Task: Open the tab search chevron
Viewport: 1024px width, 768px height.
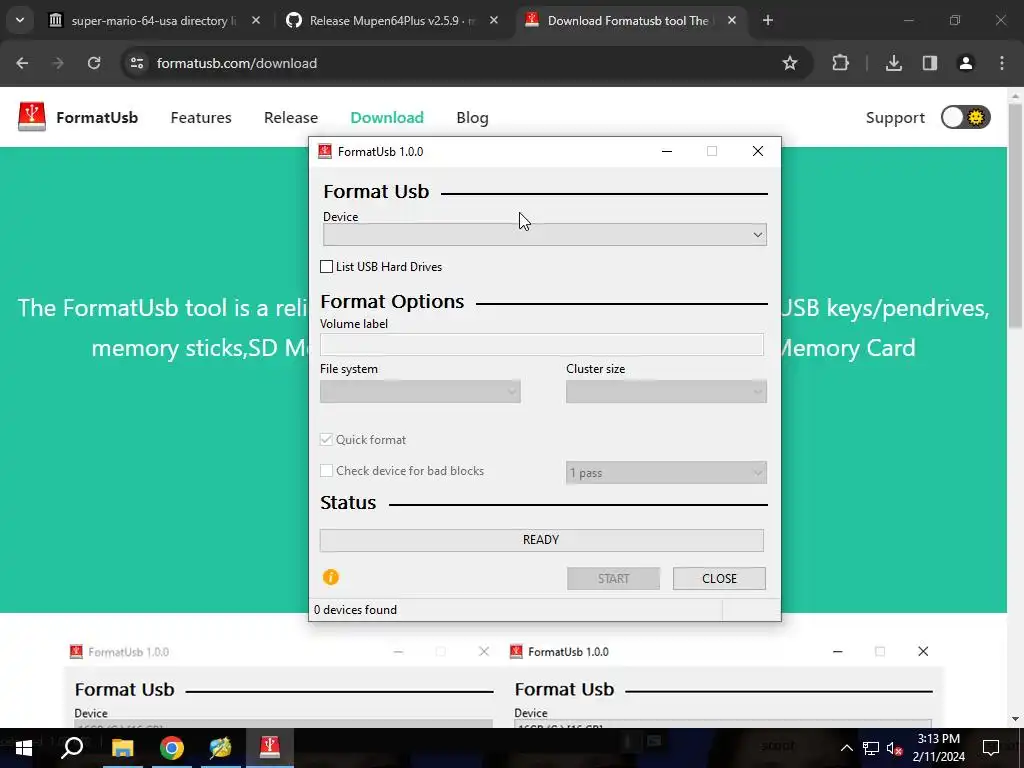Action: tap(20, 20)
